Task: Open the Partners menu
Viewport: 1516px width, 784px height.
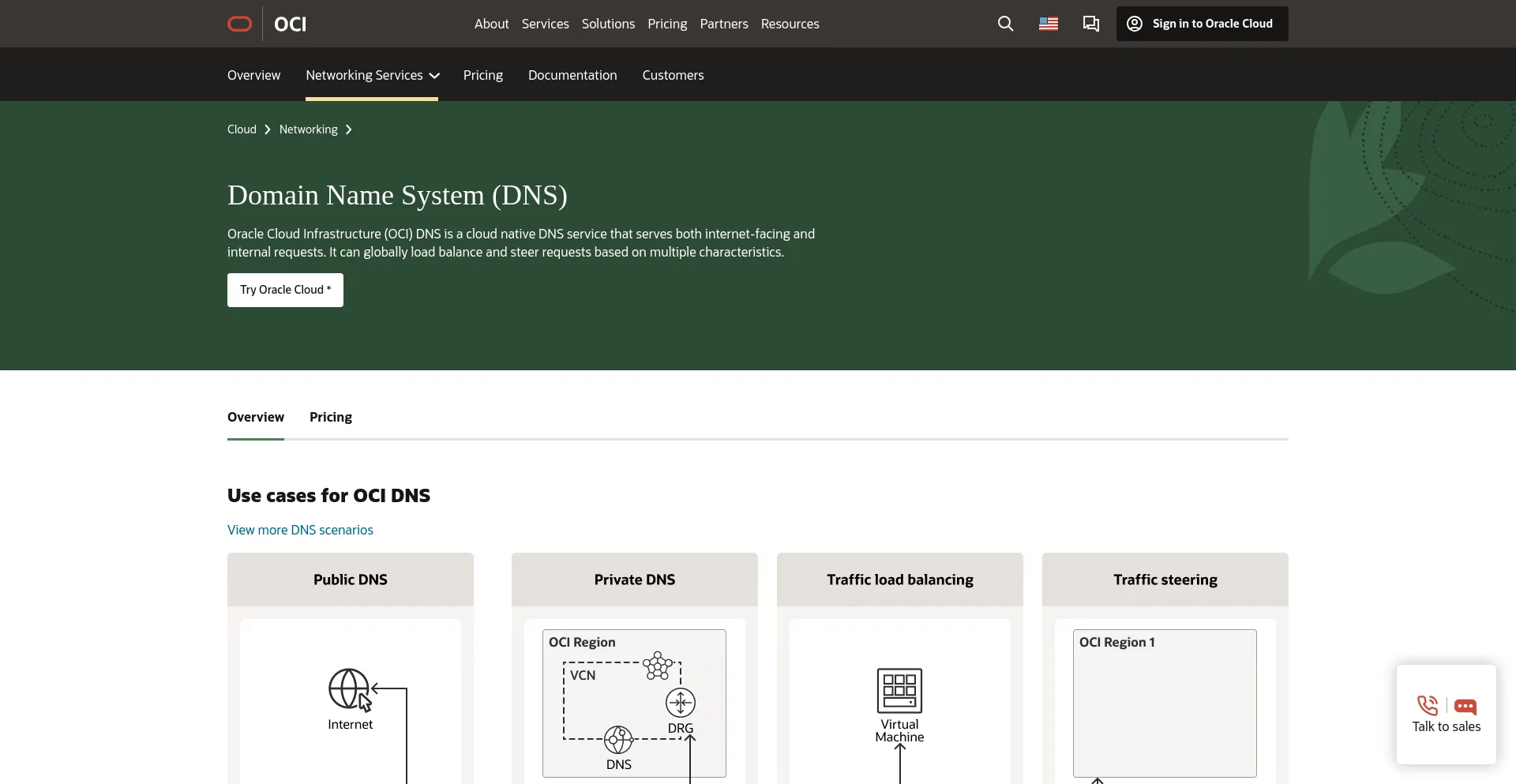Action: (x=723, y=24)
